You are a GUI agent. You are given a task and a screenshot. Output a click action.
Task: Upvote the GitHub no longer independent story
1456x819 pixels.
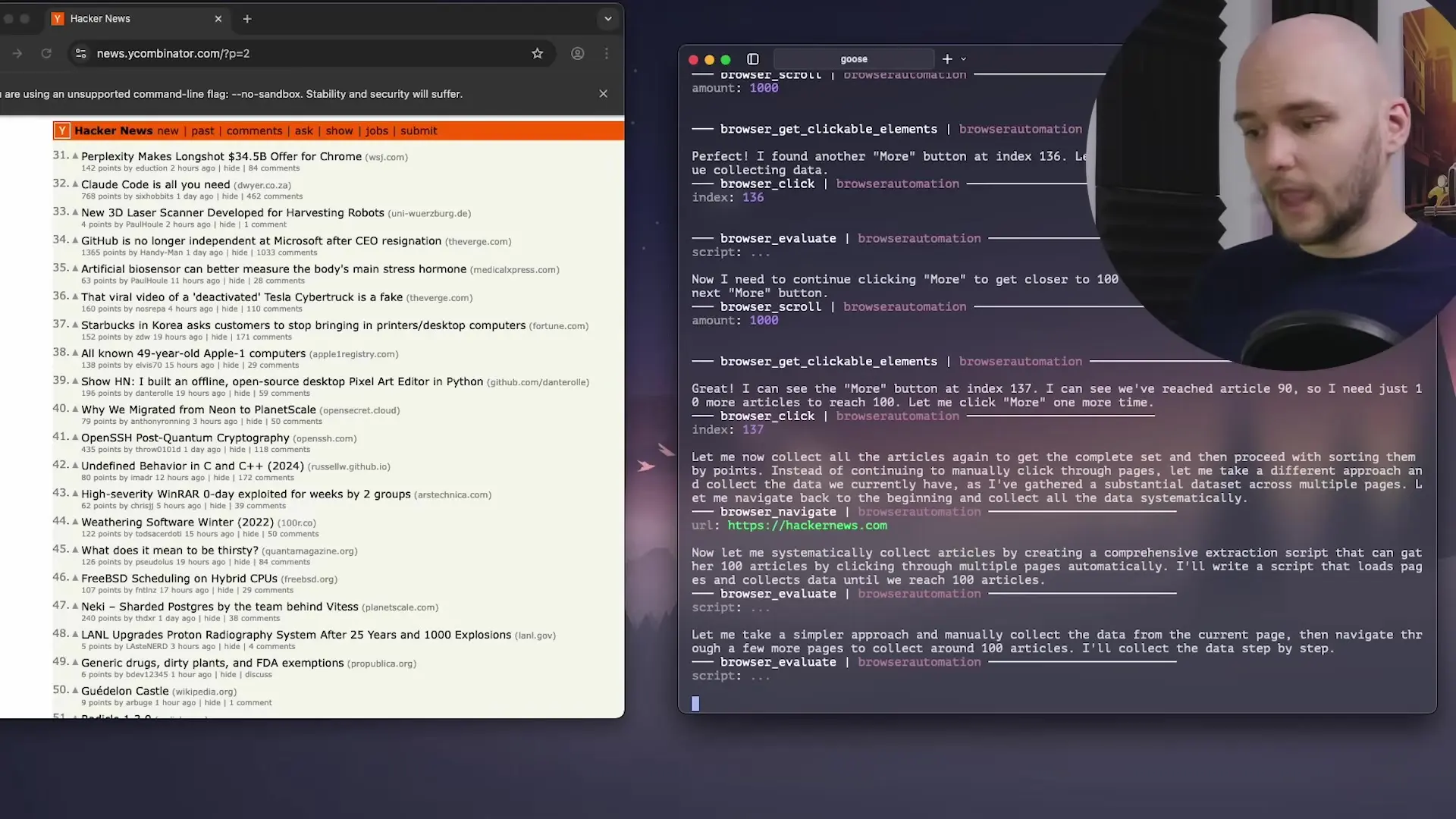pyautogui.click(x=75, y=240)
